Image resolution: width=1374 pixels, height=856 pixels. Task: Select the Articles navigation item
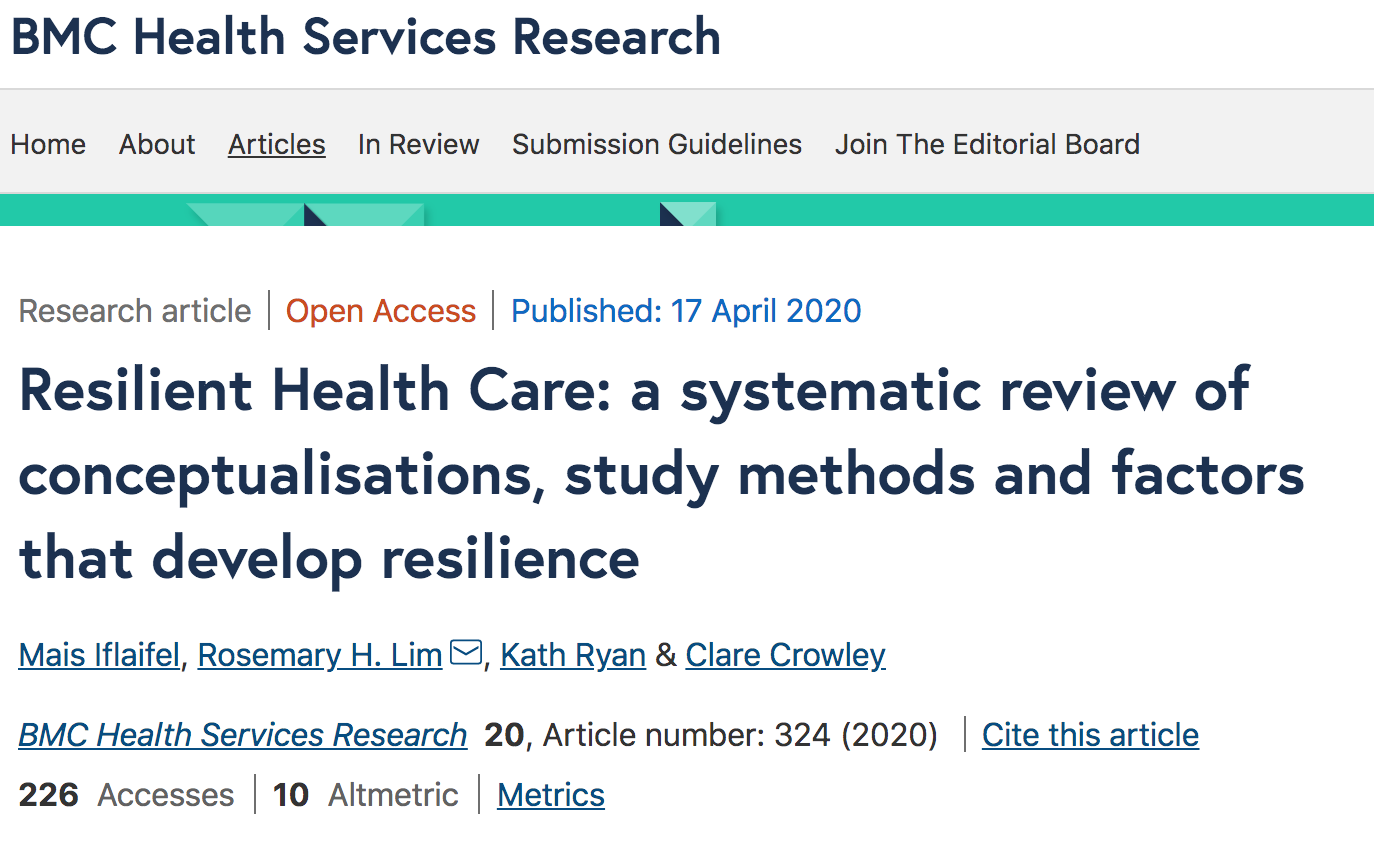[276, 144]
